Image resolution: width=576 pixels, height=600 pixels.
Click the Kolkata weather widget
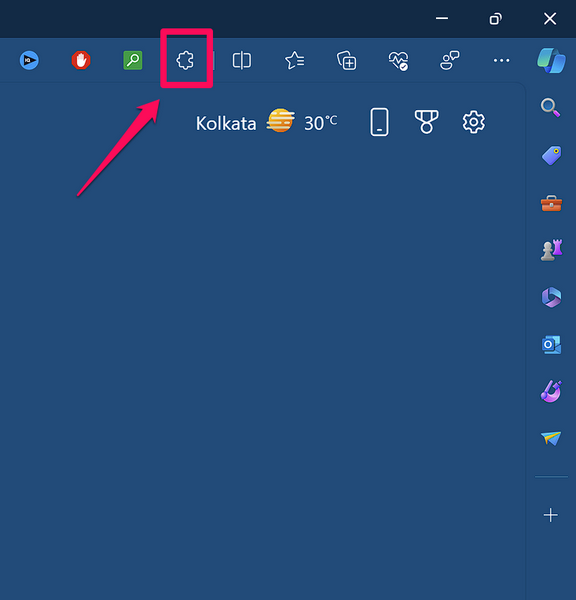(267, 122)
